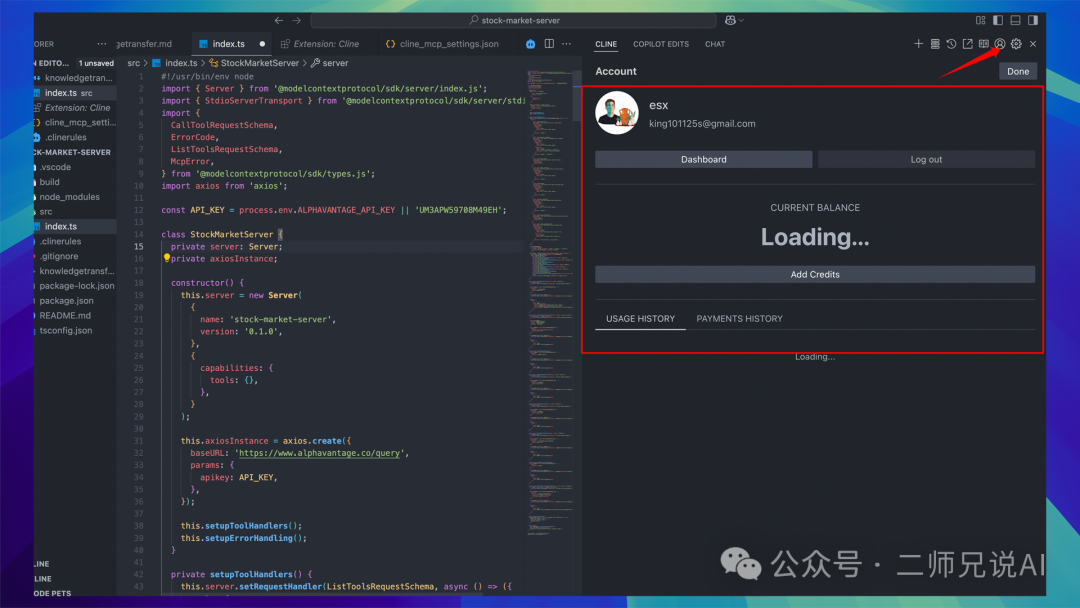Screen dimensions: 1080x608
Task: Open package-lock.json in the explorer
Action: click(x=76, y=286)
